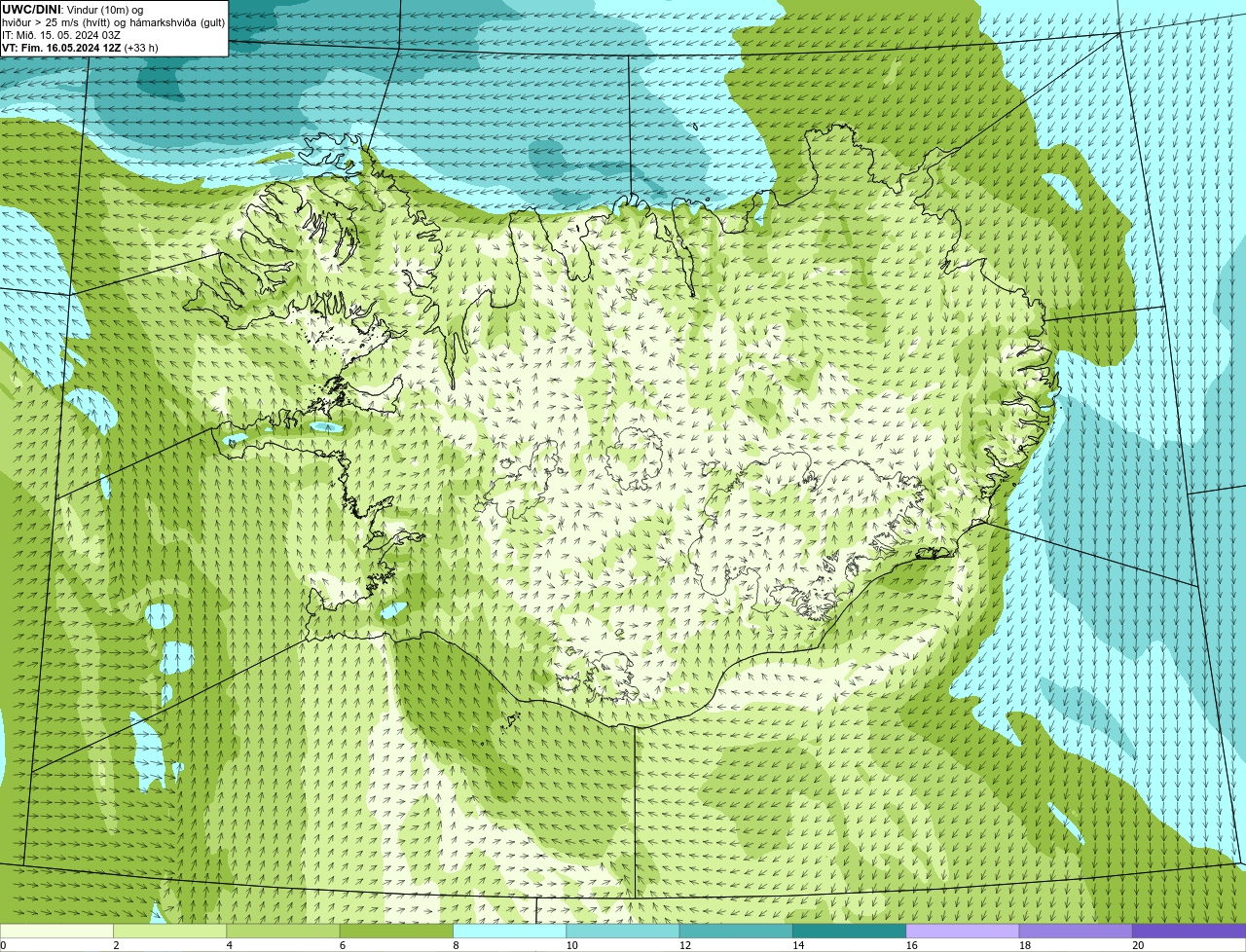The image size is (1246, 952).
Task: Click the 4–6 m/s green legend swatch
Action: point(283,931)
